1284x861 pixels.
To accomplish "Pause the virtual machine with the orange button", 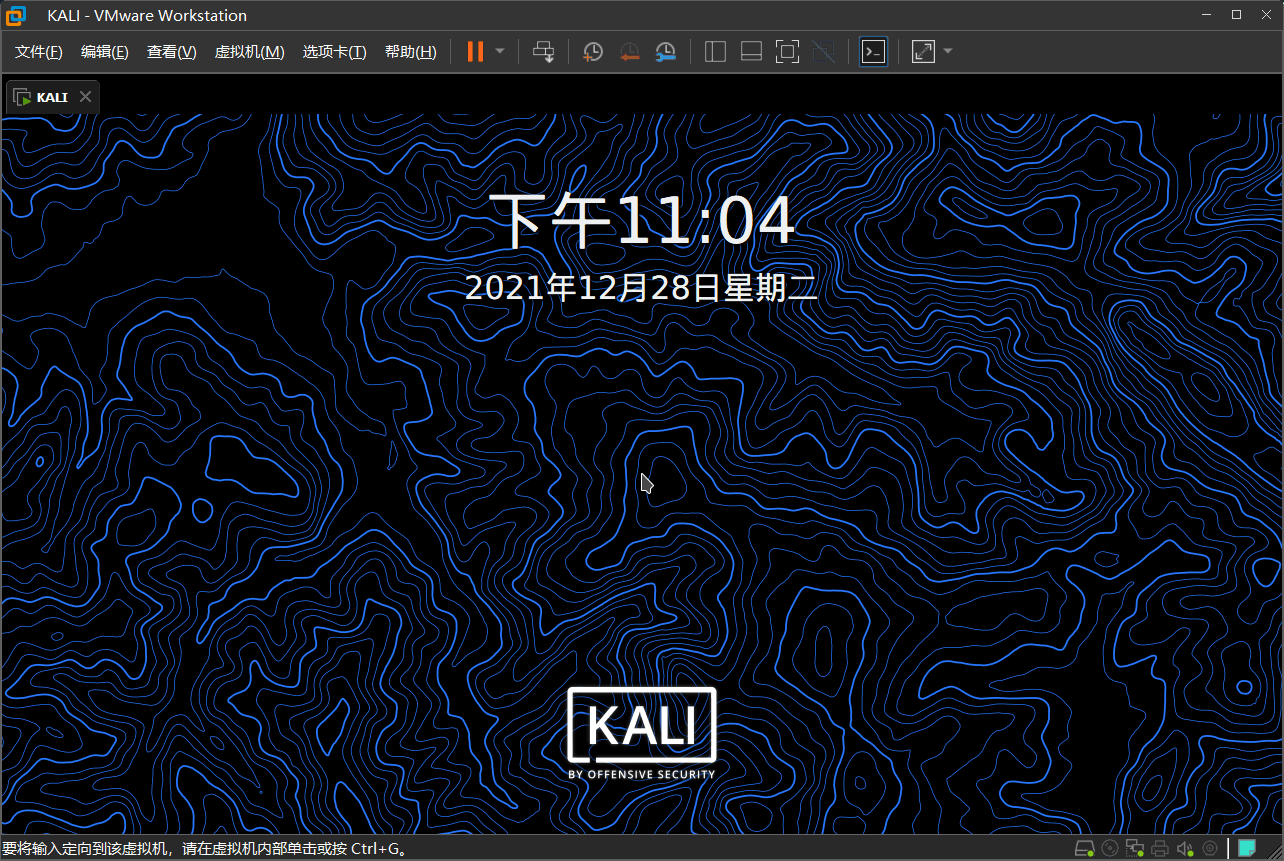I will point(475,52).
